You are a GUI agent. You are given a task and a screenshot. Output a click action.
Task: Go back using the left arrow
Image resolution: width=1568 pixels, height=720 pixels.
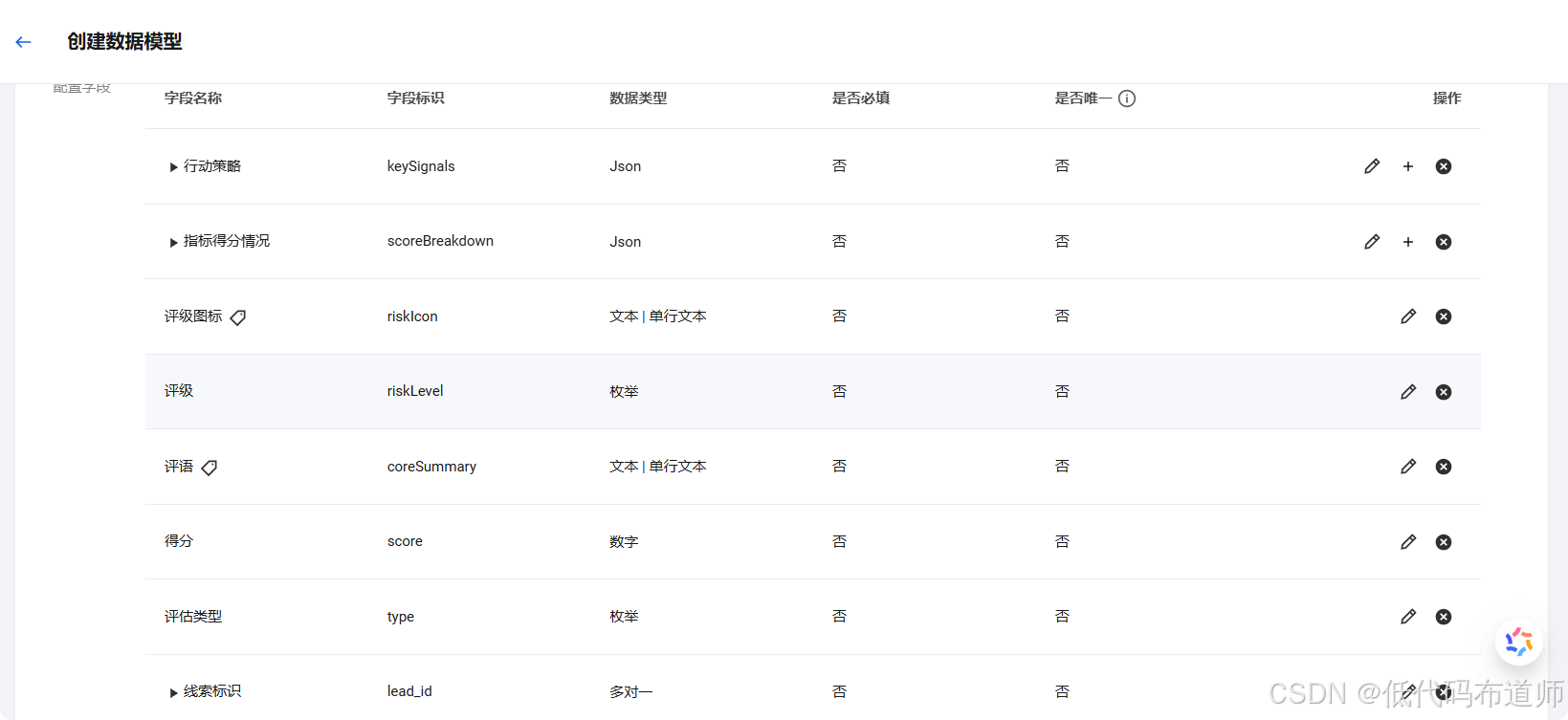click(24, 42)
